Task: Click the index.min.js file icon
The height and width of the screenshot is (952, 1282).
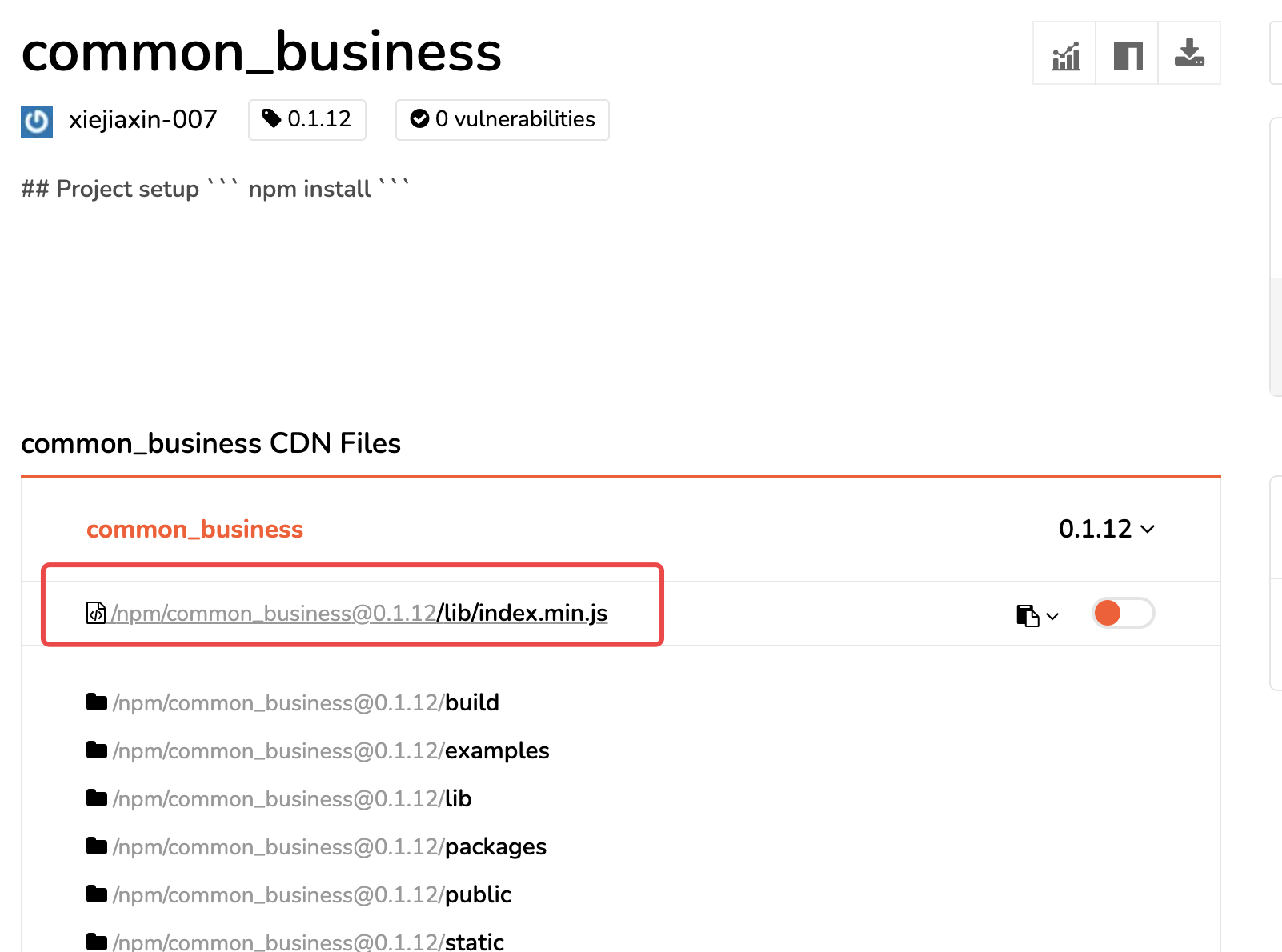Action: [x=96, y=613]
